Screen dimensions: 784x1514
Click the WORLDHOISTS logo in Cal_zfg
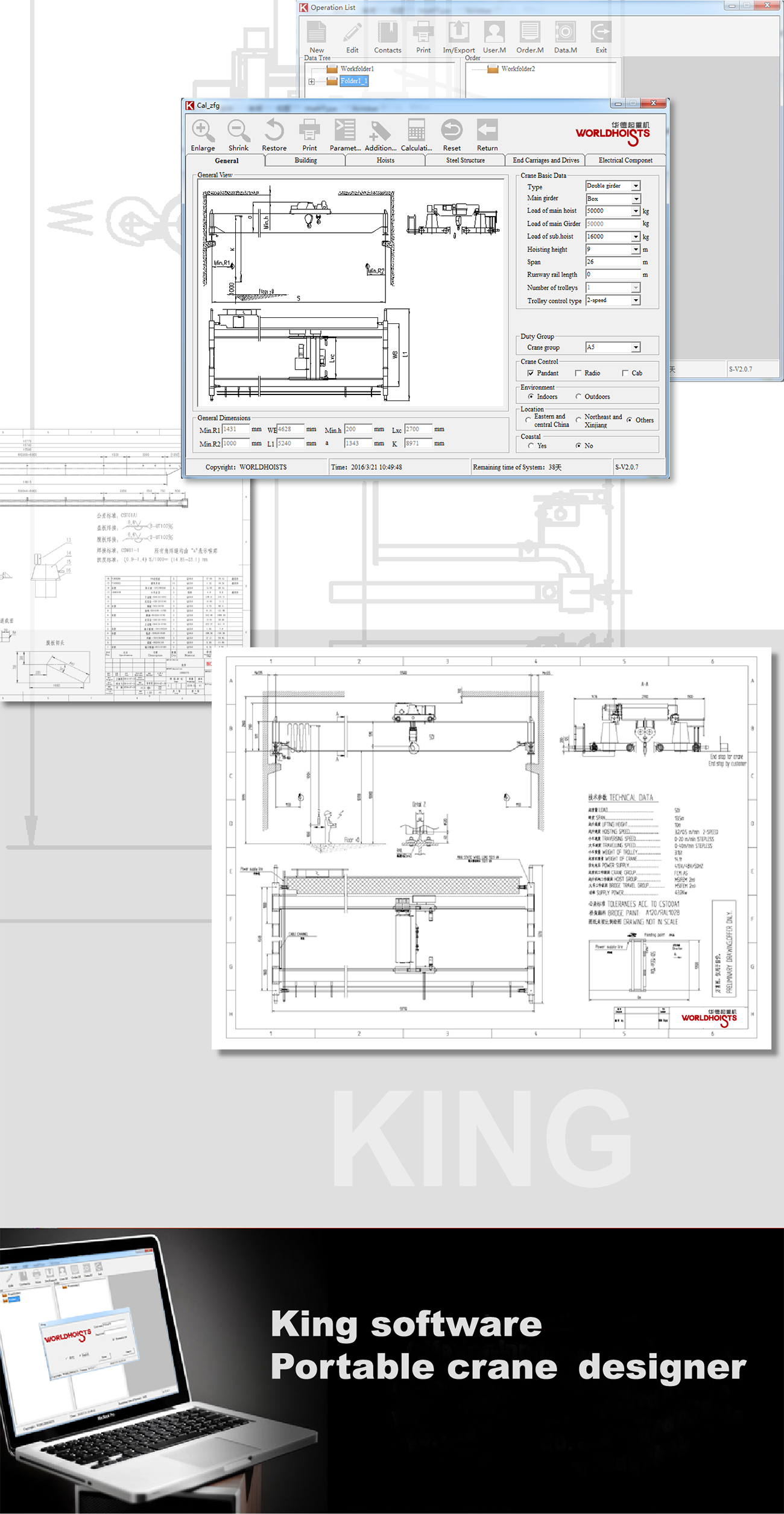coord(613,134)
